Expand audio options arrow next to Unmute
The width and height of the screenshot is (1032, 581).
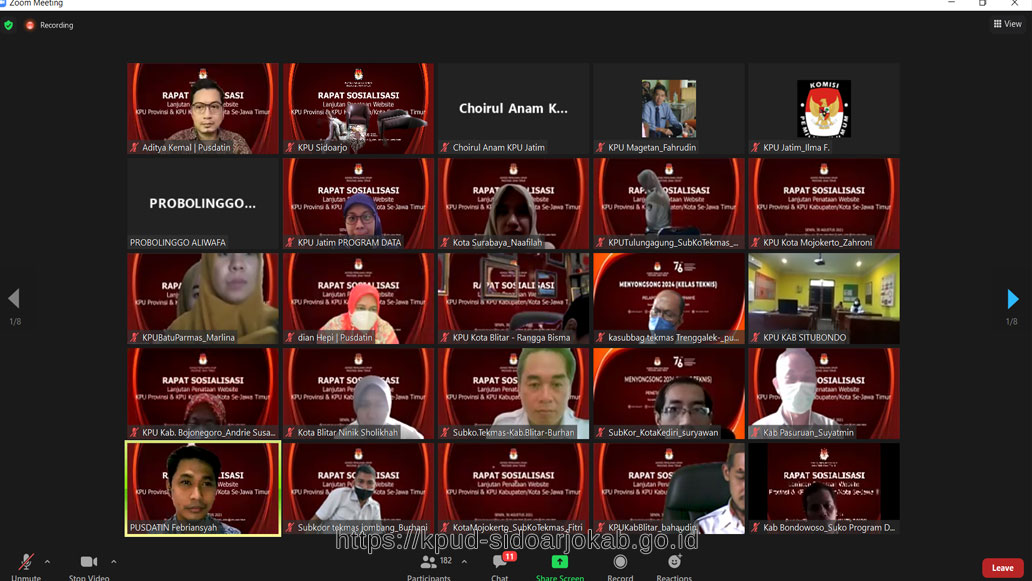point(47,562)
